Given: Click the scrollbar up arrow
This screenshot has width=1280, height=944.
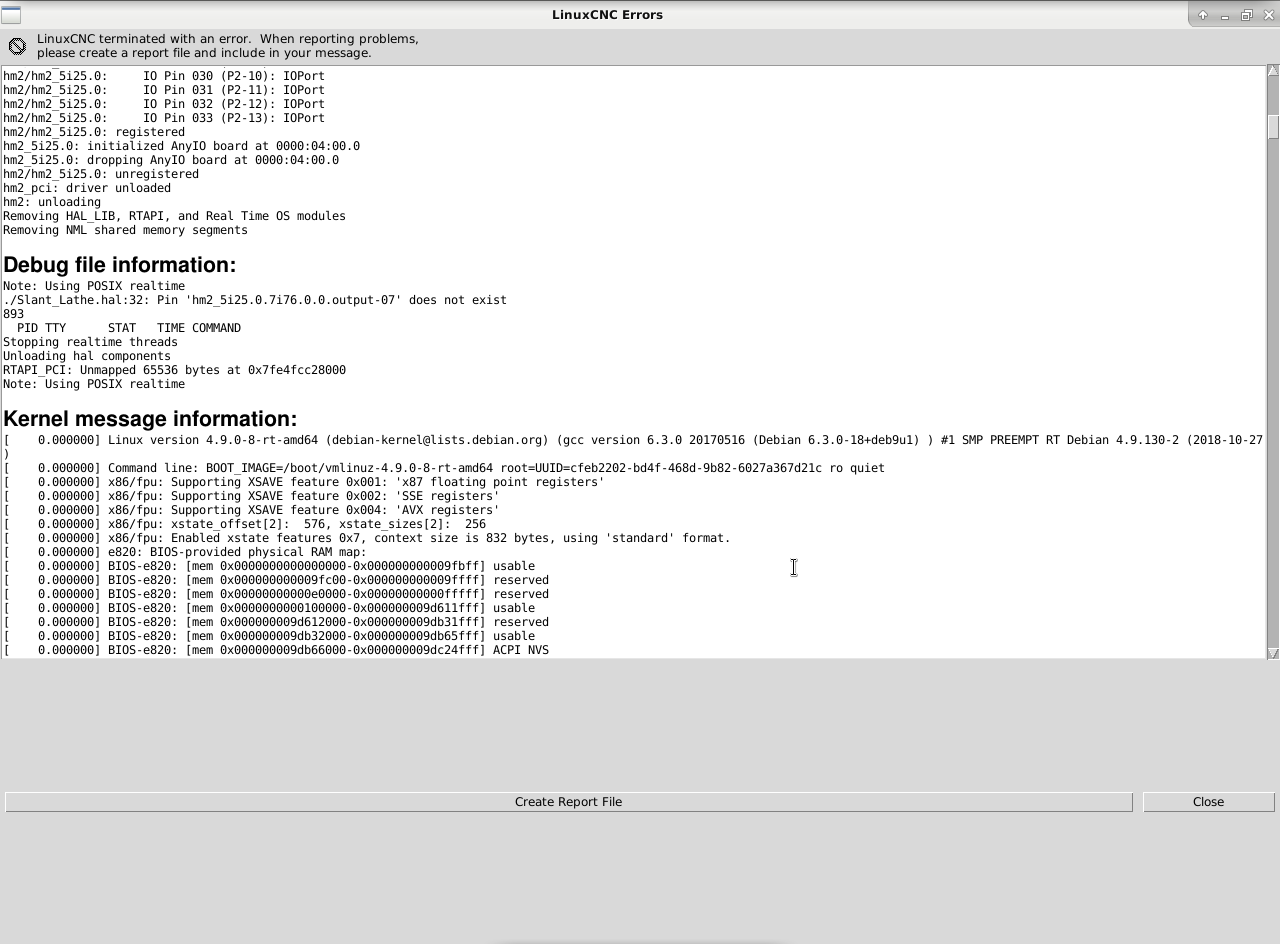Looking at the screenshot, I should pyautogui.click(x=1273, y=71).
